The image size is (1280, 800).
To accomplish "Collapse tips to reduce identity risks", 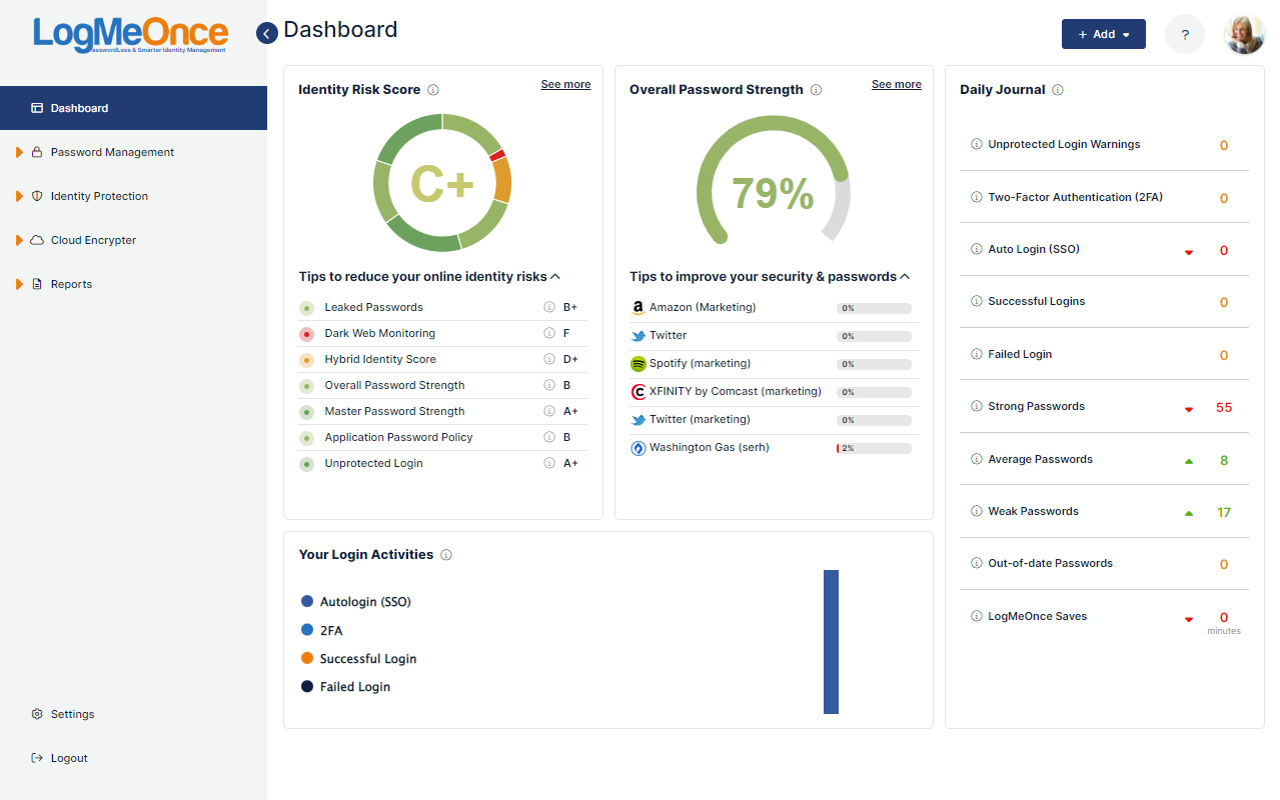I will tap(555, 276).
